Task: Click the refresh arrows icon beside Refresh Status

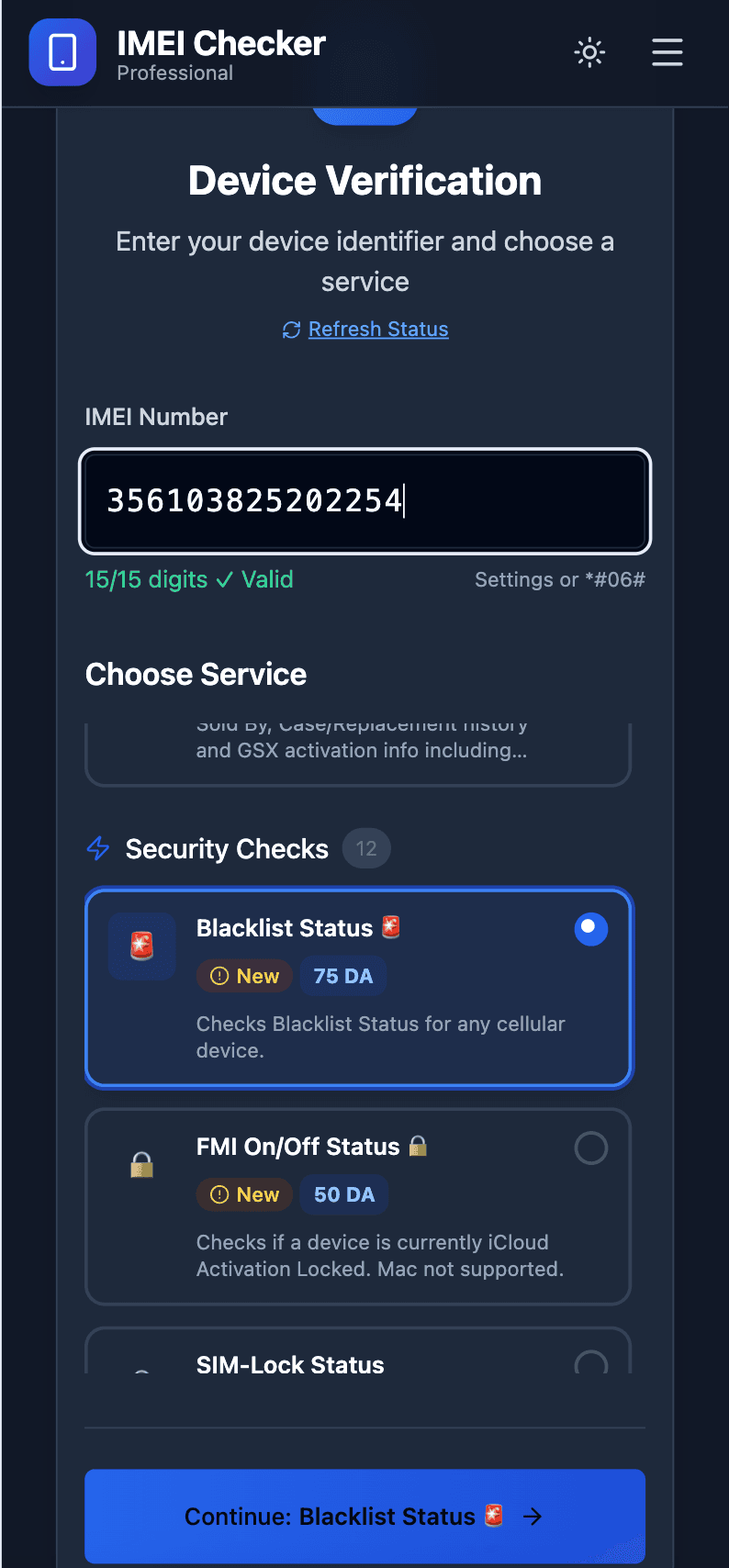Action: tap(291, 329)
